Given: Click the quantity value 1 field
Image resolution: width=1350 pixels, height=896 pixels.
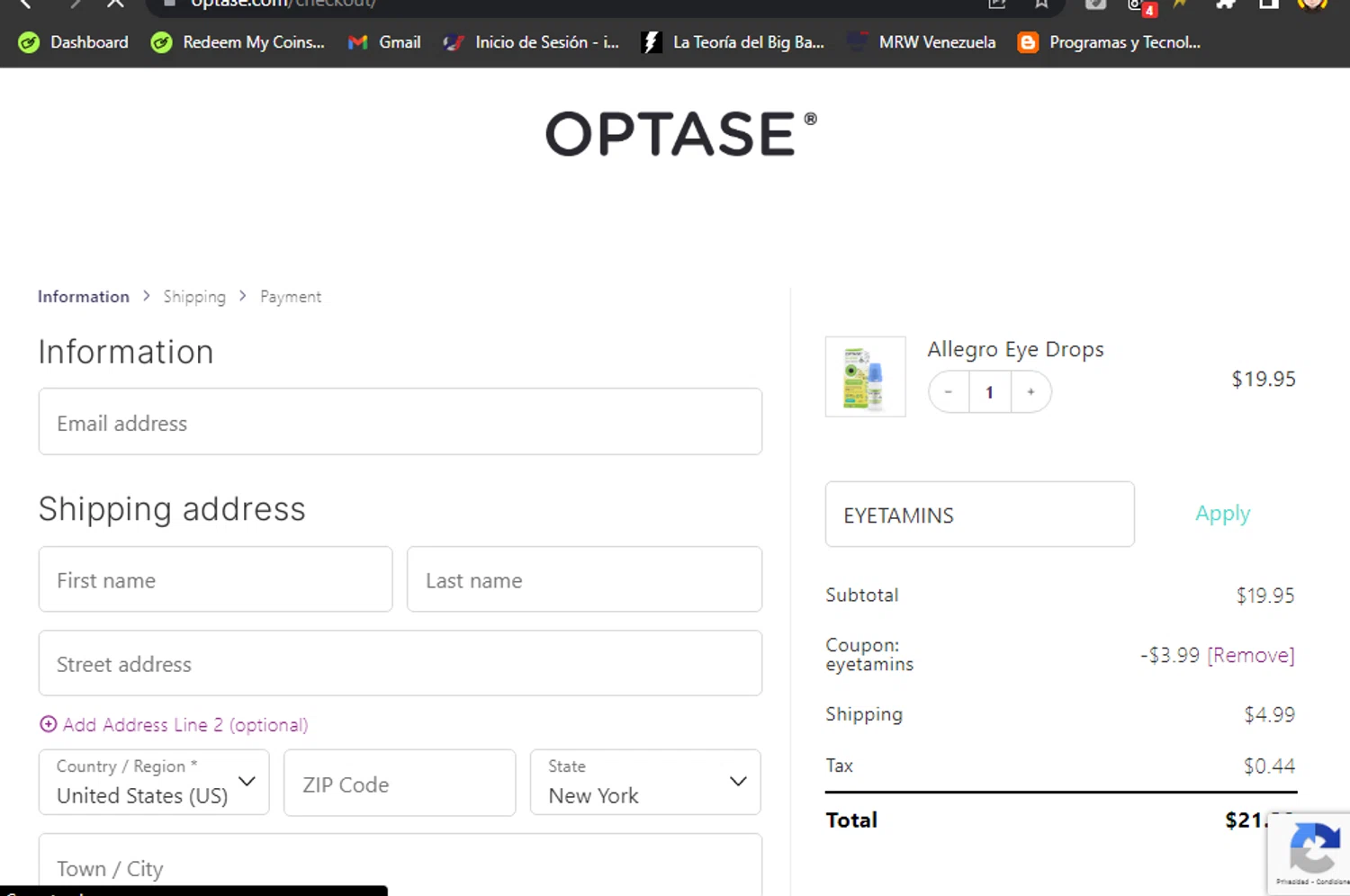Looking at the screenshot, I should click(x=990, y=392).
